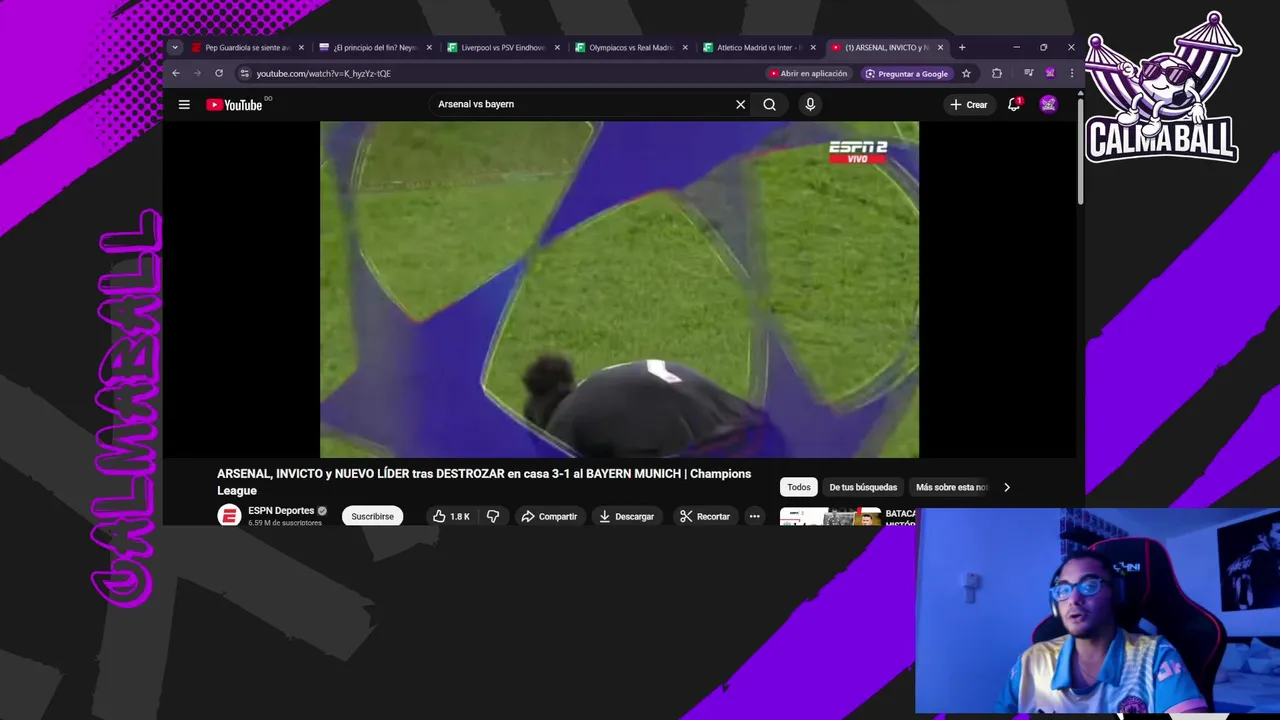Viewport: 1280px width, 720px height.
Task: Show more filter chips with right chevron
Action: [x=1007, y=487]
